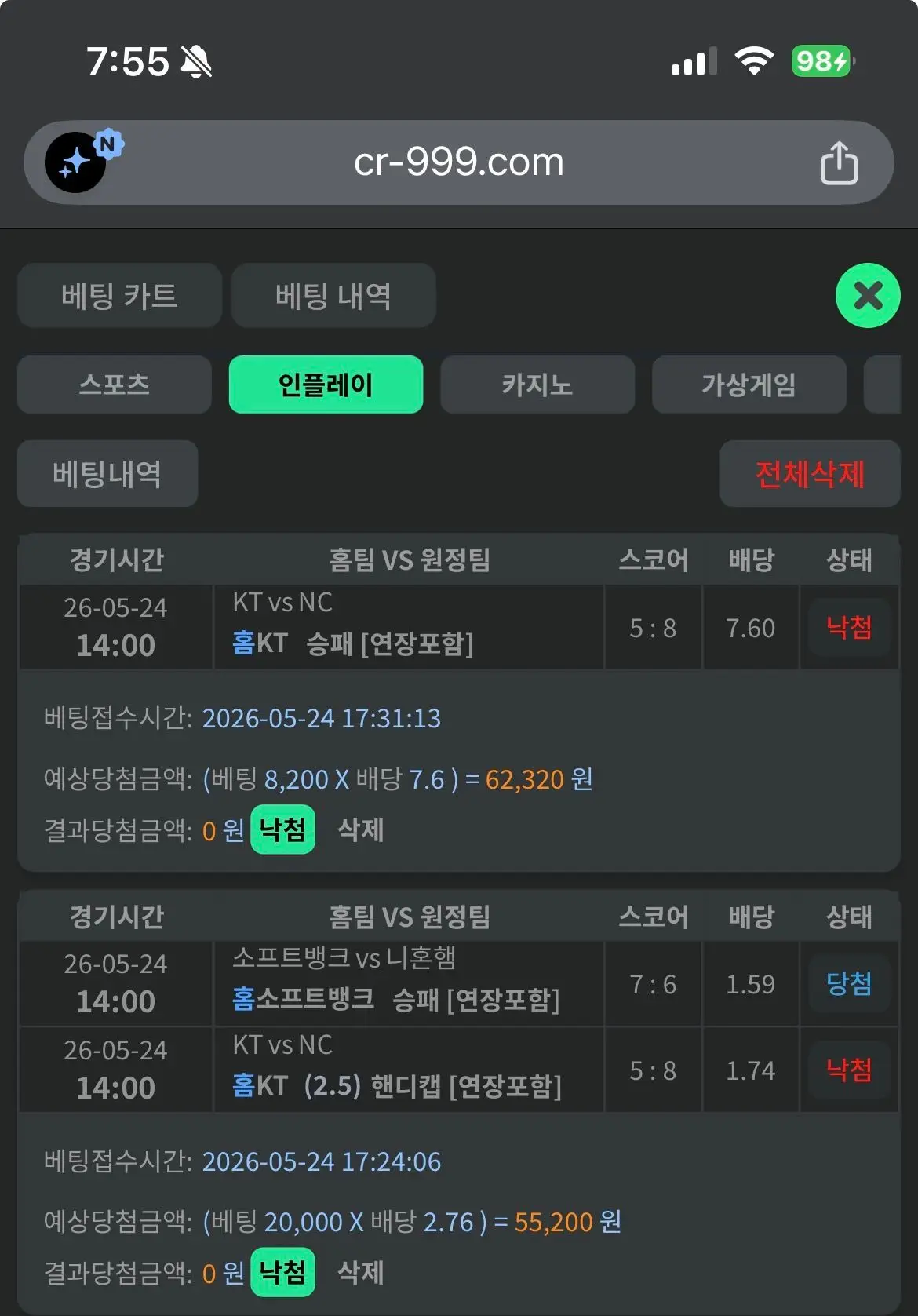Click green 낙첨 badge in first bet
The width and height of the screenshot is (918, 1316).
pos(282,829)
